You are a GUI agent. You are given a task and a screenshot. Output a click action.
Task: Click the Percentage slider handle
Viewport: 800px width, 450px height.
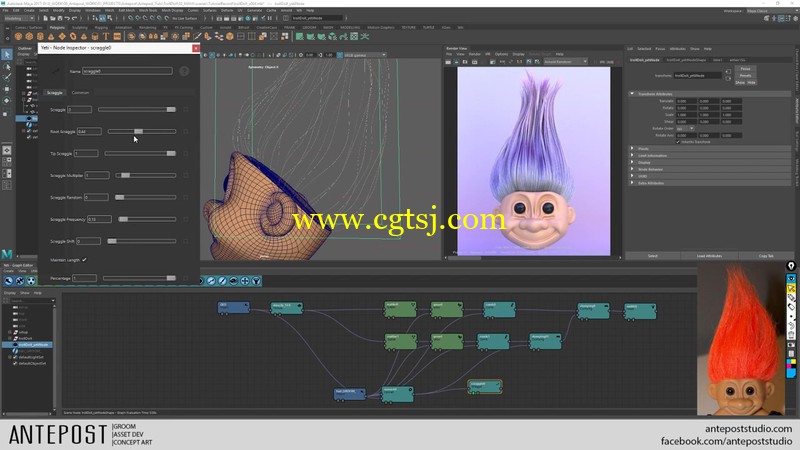click(171, 278)
